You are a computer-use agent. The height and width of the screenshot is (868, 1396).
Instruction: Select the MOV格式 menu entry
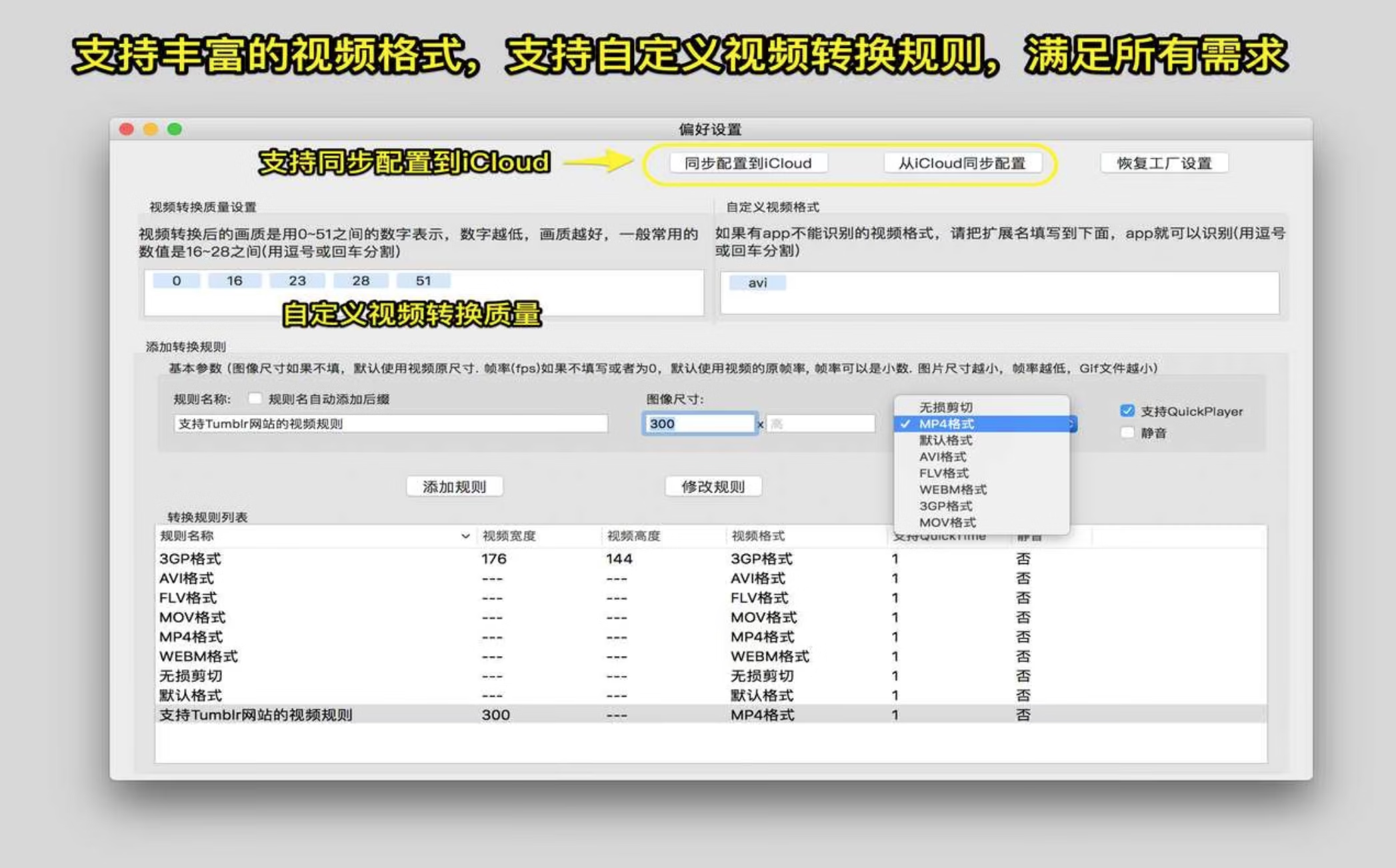click(947, 522)
